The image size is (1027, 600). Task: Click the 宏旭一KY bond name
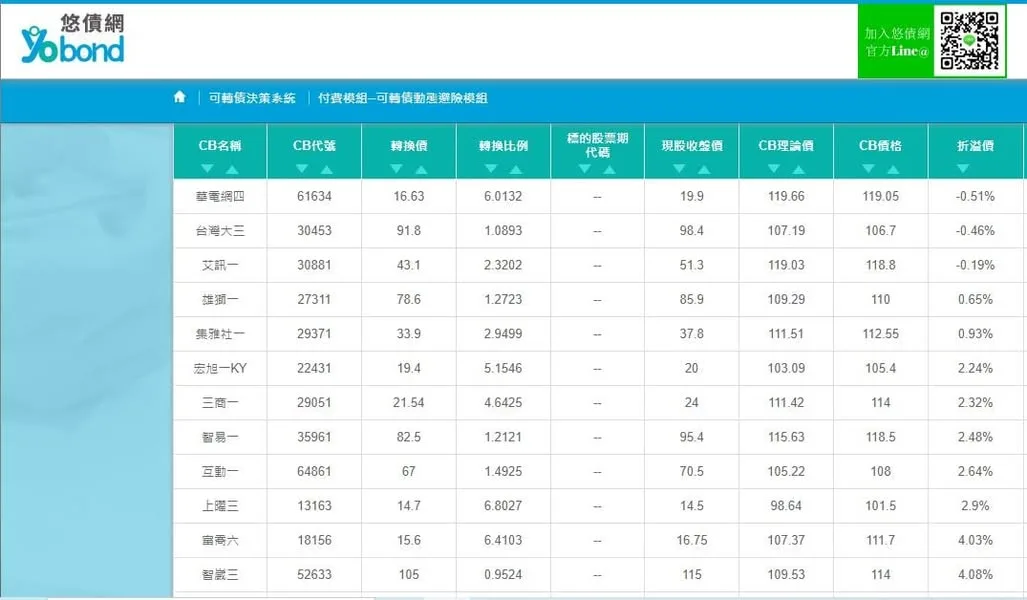click(x=220, y=368)
